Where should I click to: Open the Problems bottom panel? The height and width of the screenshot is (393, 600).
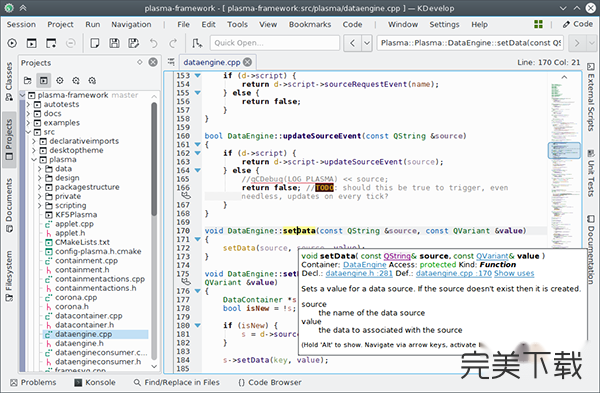coord(33,382)
